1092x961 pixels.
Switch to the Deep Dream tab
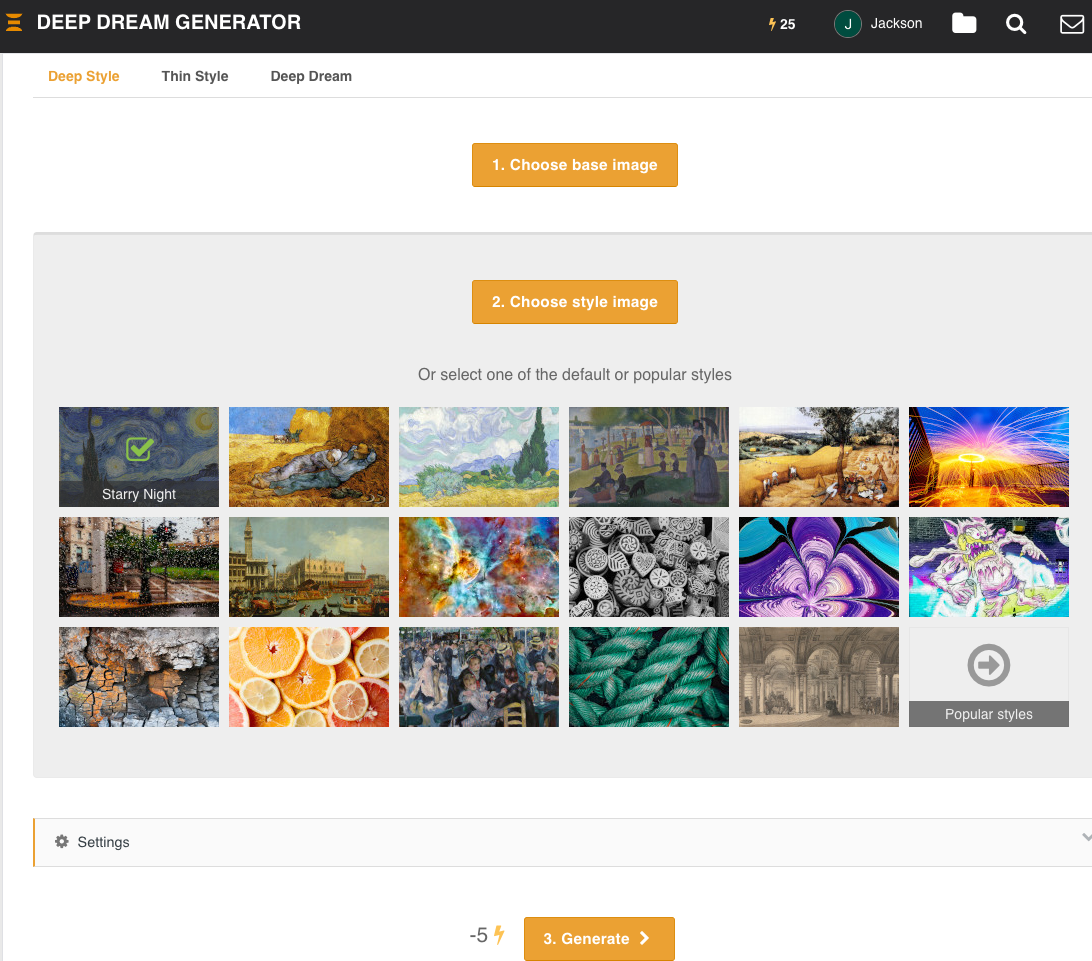[x=311, y=76]
